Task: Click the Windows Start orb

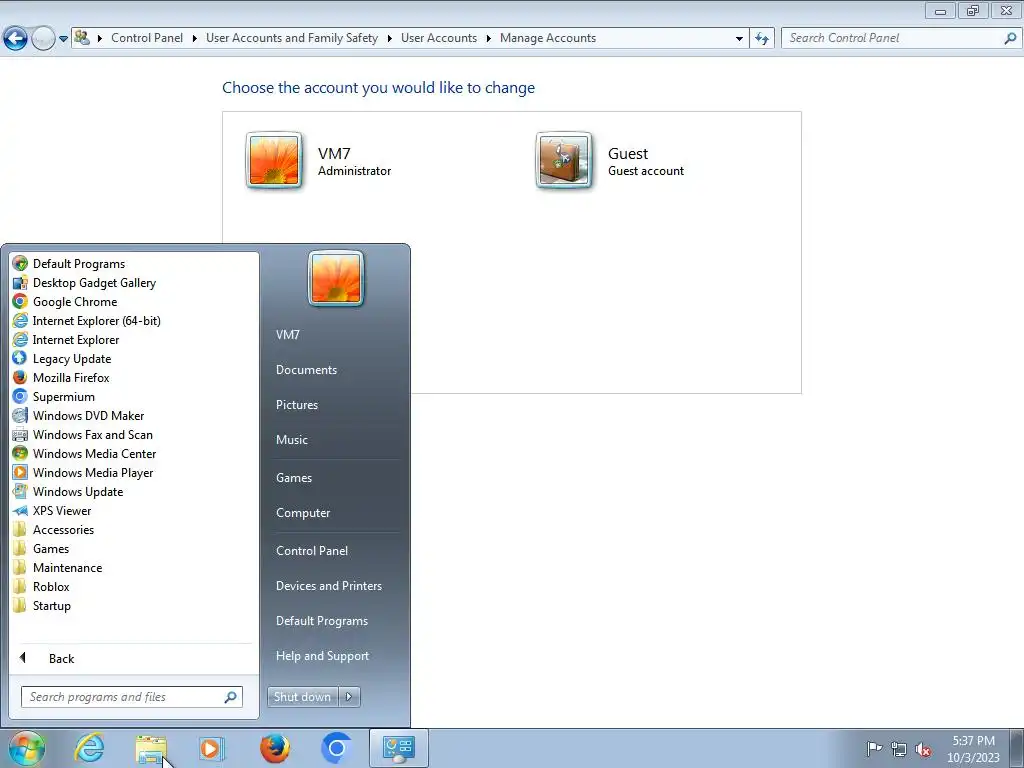Action: pos(27,748)
